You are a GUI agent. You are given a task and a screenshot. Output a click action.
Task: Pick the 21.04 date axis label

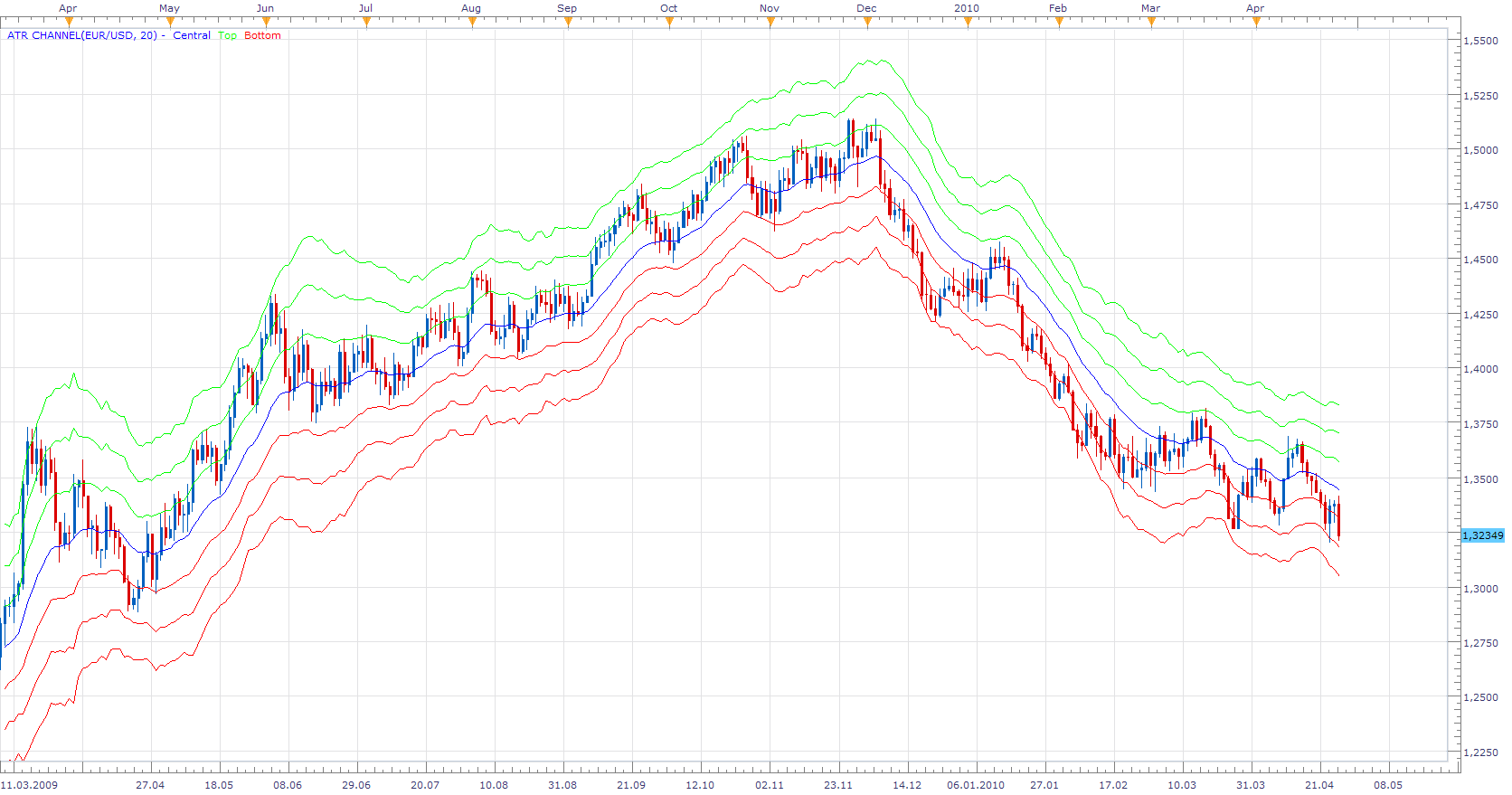coord(1319,784)
